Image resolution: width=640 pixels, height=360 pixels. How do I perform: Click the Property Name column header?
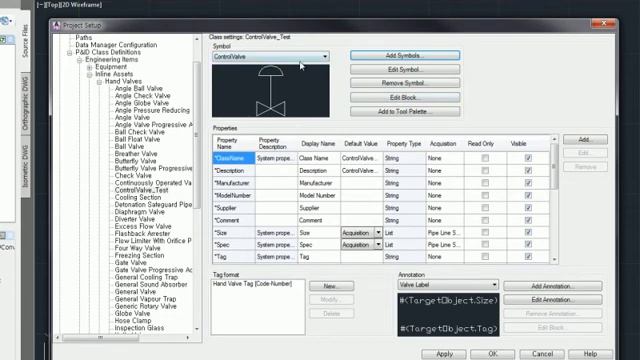coord(233,143)
